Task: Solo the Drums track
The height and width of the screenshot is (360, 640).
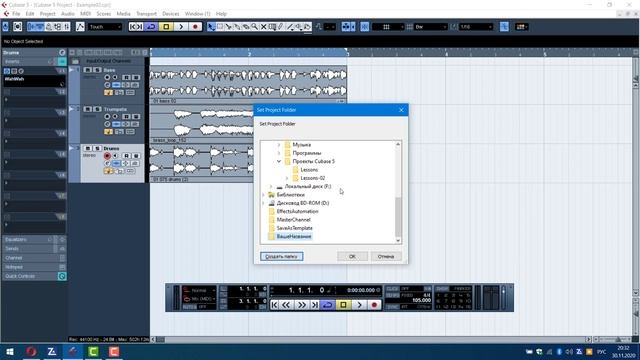Action: (x=97, y=148)
